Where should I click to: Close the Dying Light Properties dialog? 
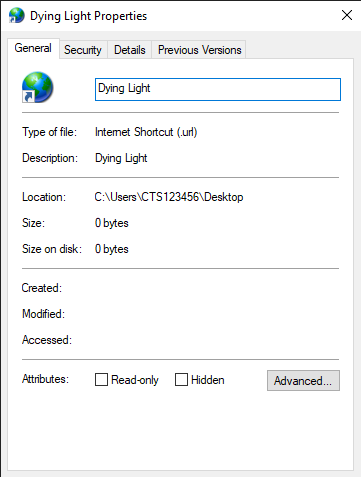[x=347, y=15]
